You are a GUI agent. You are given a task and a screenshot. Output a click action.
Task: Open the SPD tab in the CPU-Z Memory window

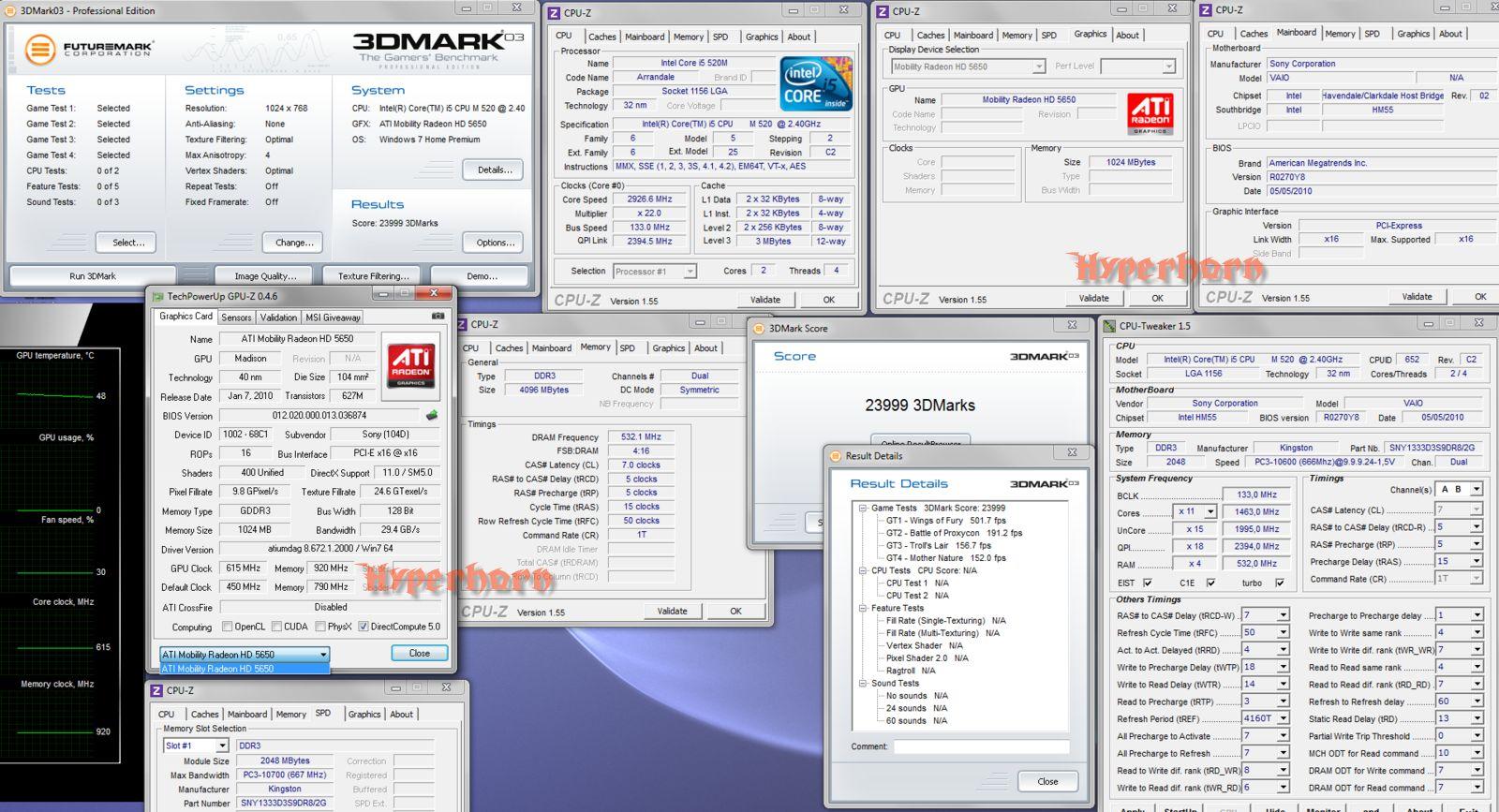click(x=628, y=347)
